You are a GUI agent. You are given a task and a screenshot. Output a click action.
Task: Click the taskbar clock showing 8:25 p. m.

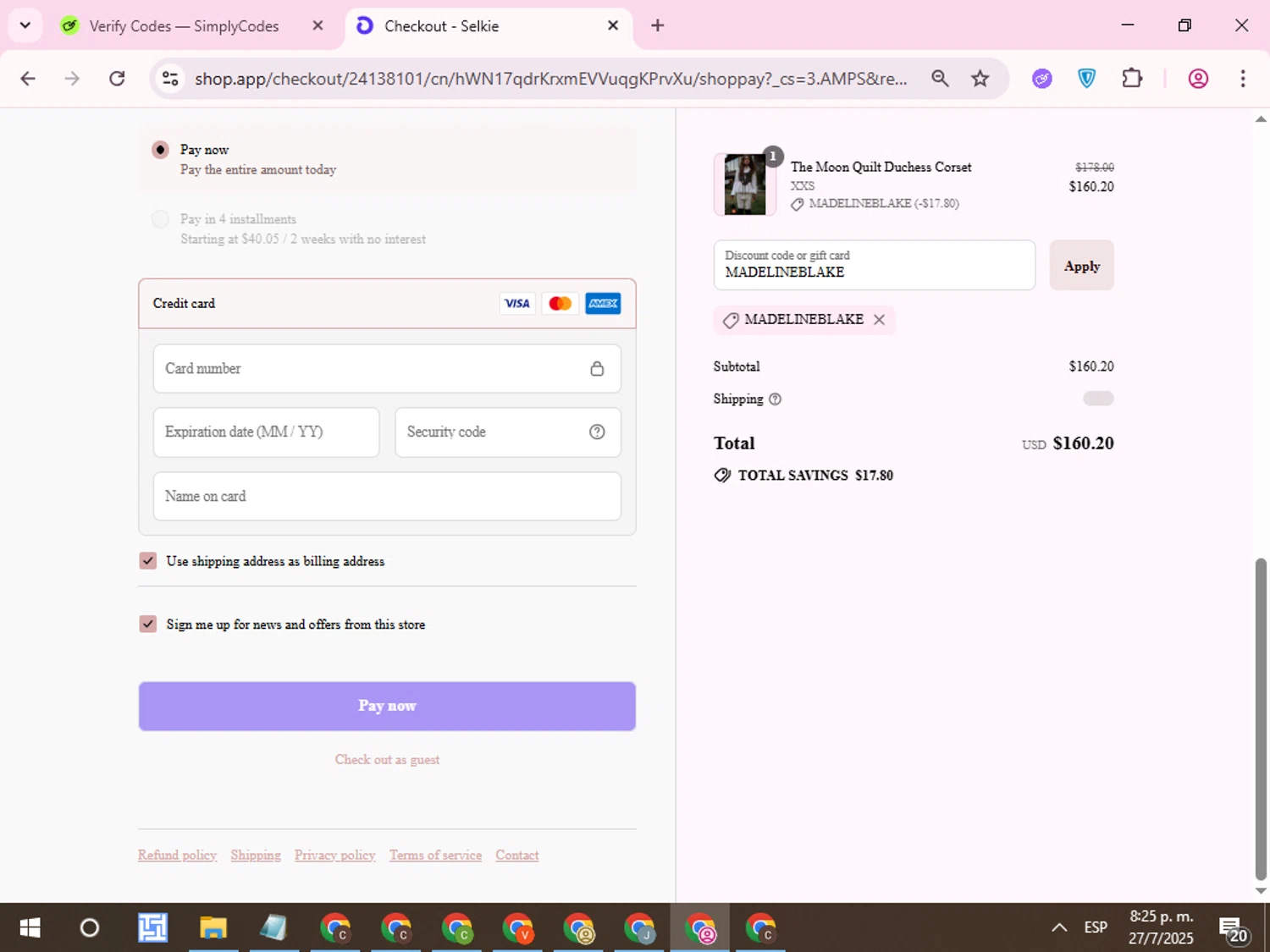[x=1161, y=927]
